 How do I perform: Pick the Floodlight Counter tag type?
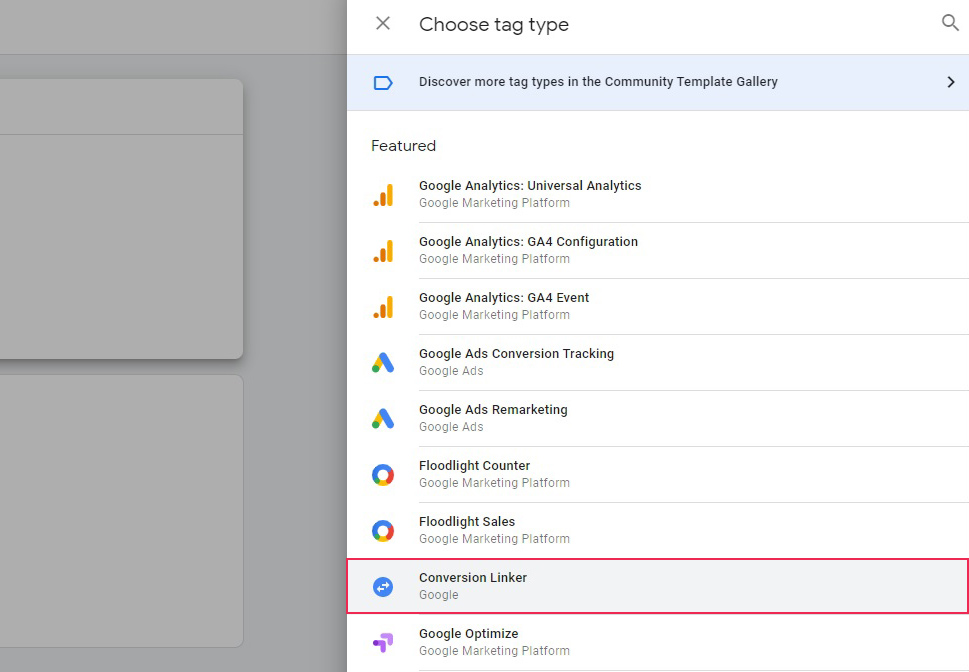658,475
